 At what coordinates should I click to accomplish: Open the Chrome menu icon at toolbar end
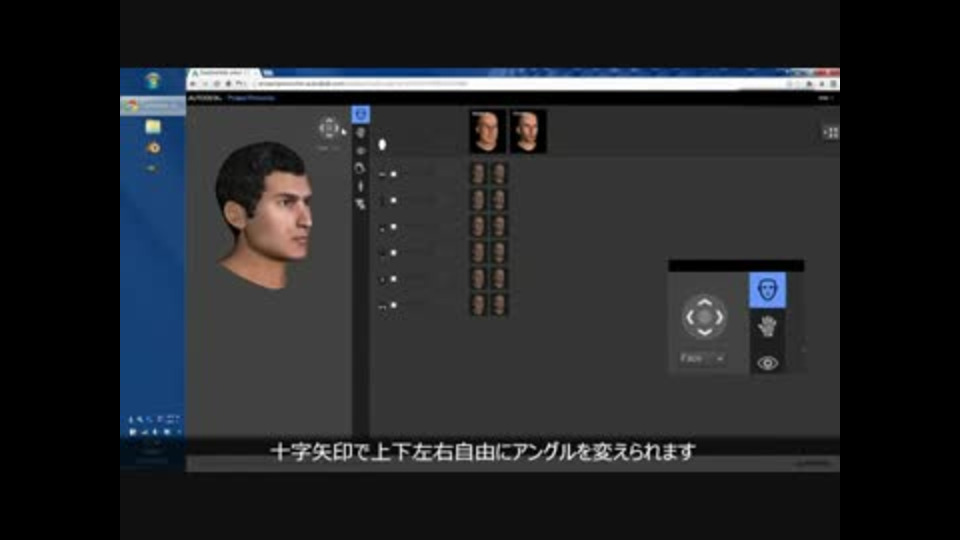(x=833, y=84)
